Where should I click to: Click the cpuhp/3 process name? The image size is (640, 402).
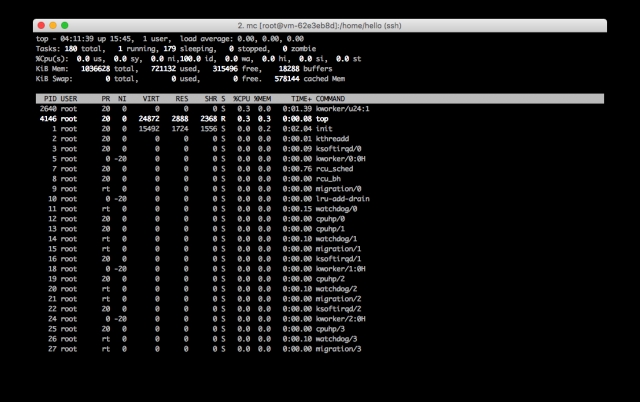click(330, 329)
